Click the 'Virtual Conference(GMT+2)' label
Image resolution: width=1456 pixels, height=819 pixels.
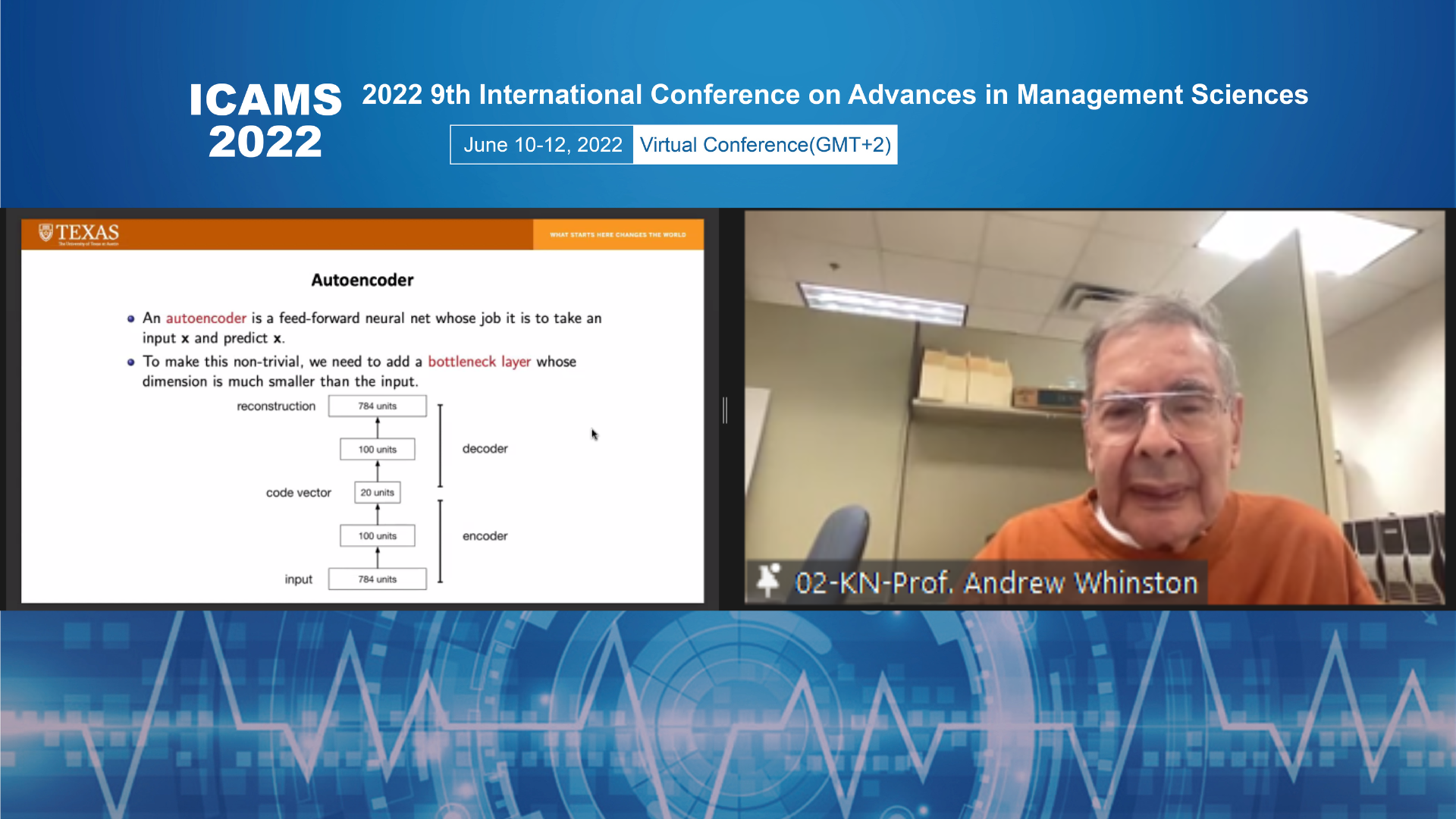coord(765,145)
